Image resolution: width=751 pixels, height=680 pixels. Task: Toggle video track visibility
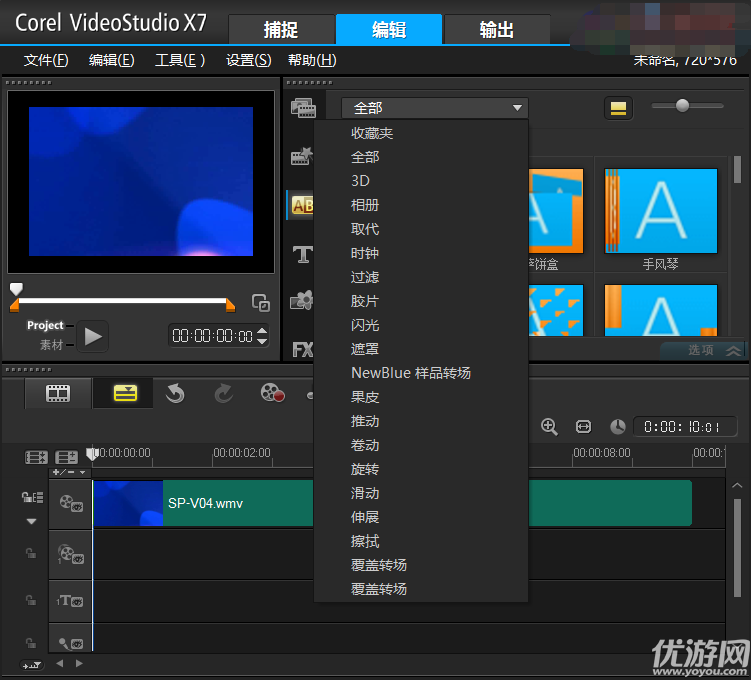tap(71, 504)
